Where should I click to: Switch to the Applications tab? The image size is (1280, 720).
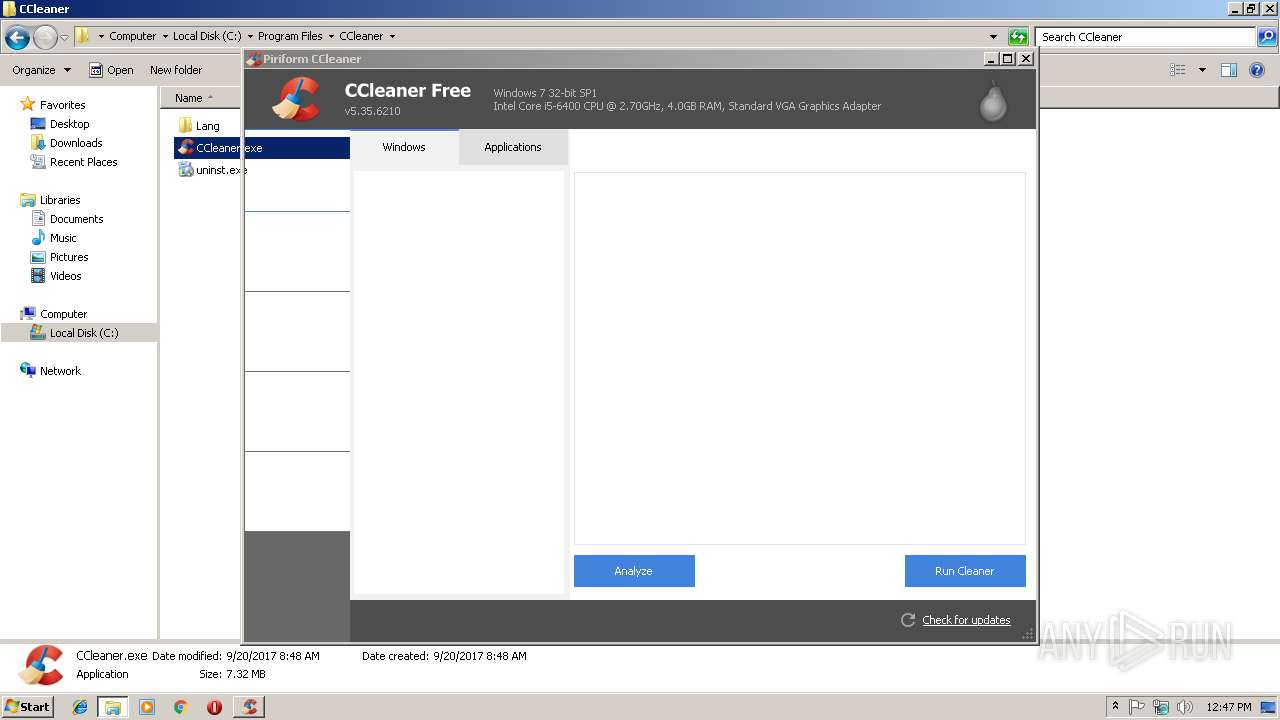(x=513, y=147)
